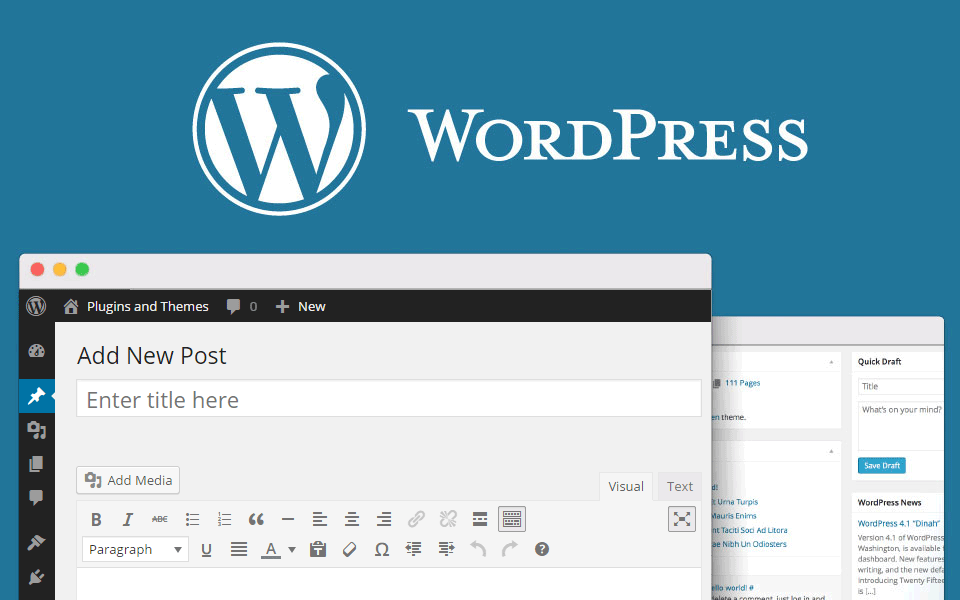Toggle italic formatting
This screenshot has height=600, width=960.
128,518
